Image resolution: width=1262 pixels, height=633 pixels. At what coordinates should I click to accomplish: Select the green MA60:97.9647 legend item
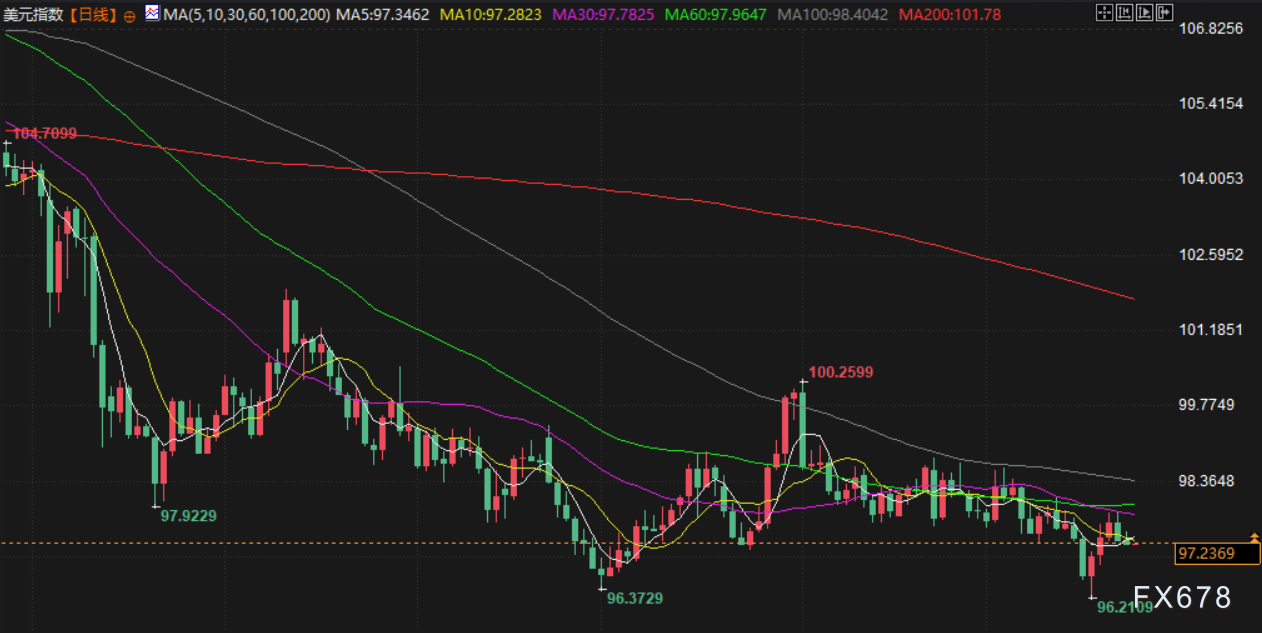point(715,15)
